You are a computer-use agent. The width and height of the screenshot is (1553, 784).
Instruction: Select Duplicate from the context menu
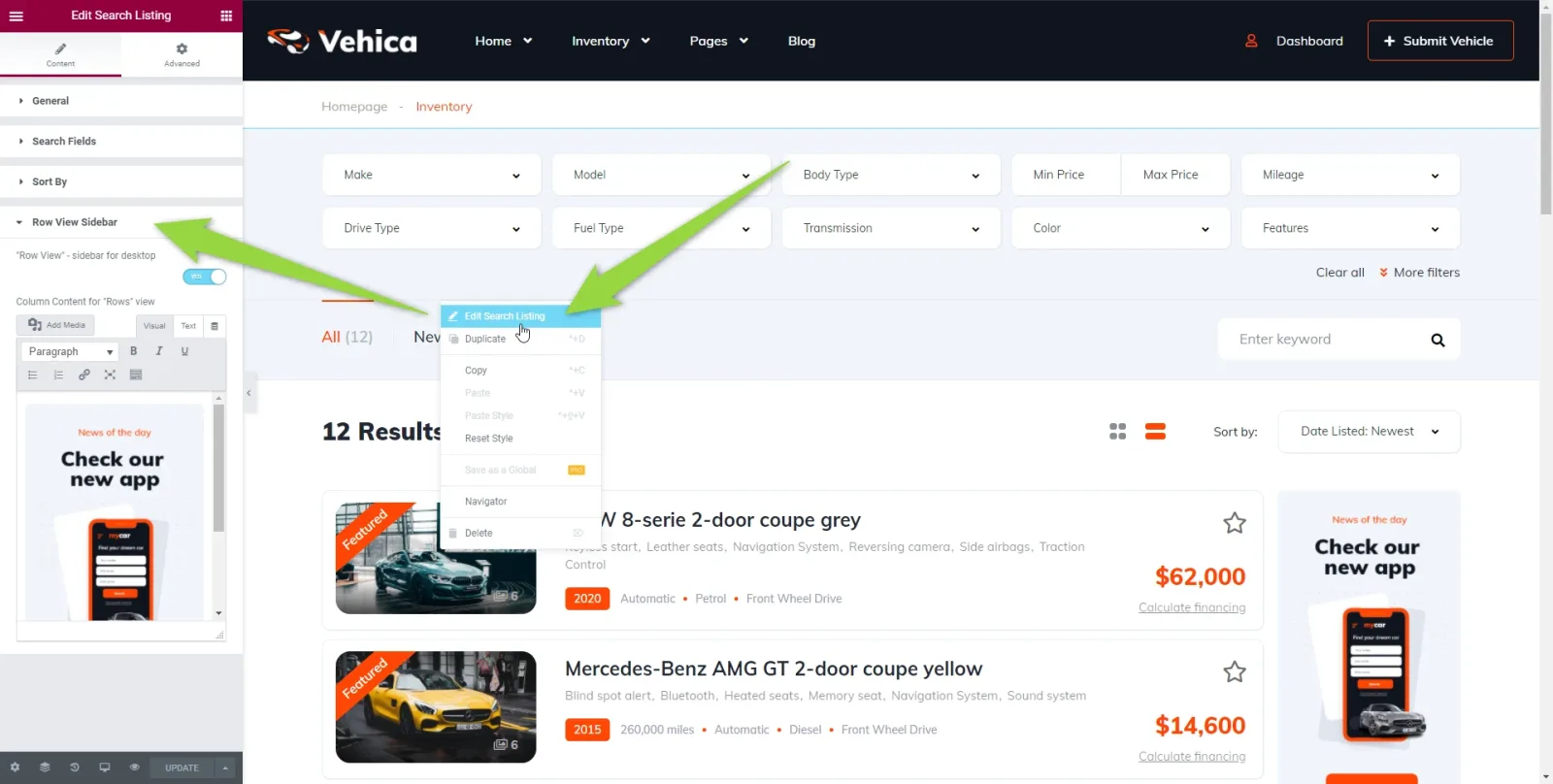click(520, 340)
